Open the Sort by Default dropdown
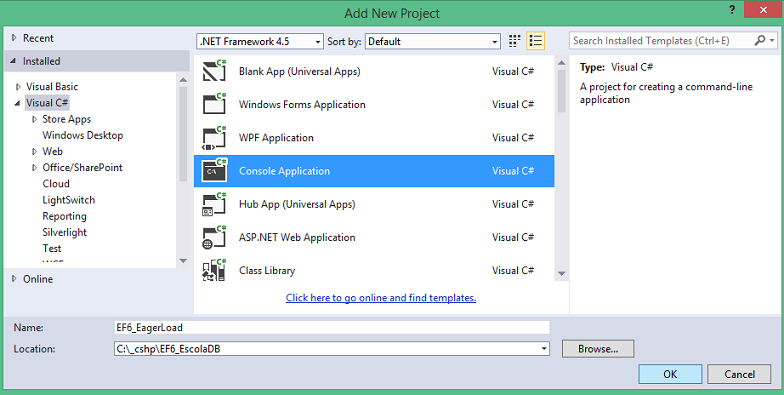Screen dimensions: 784x395 point(433,42)
